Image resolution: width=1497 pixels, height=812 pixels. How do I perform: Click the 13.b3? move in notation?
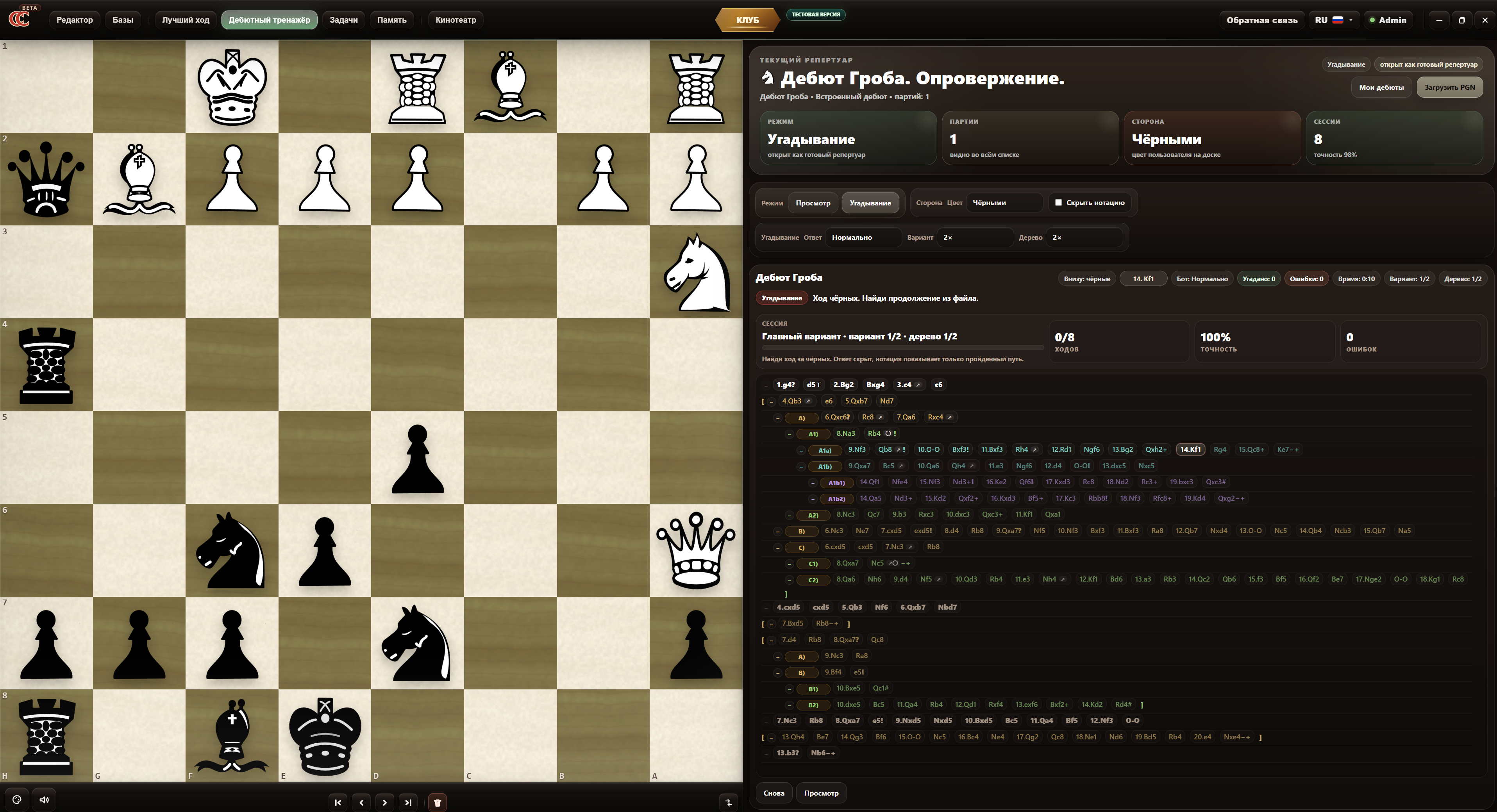point(788,753)
